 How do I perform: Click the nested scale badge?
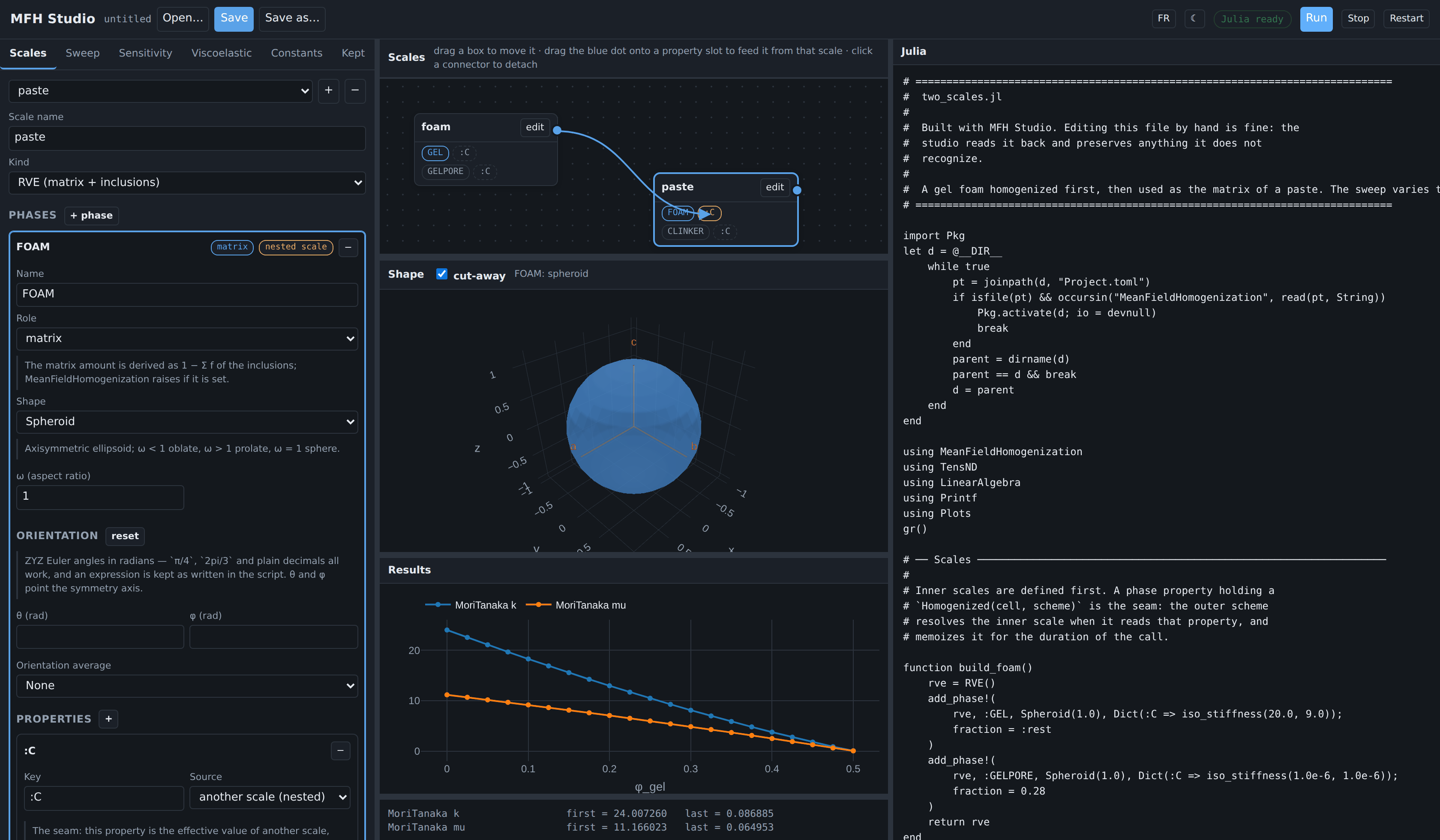[295, 247]
